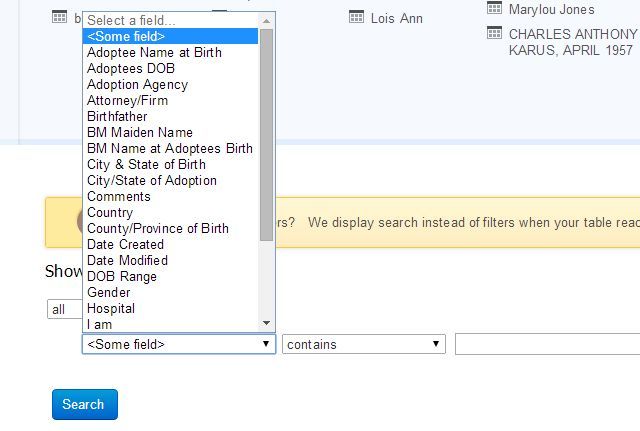Pick "Hospital" in the dropdown list
640x431 pixels.
[x=110, y=308]
